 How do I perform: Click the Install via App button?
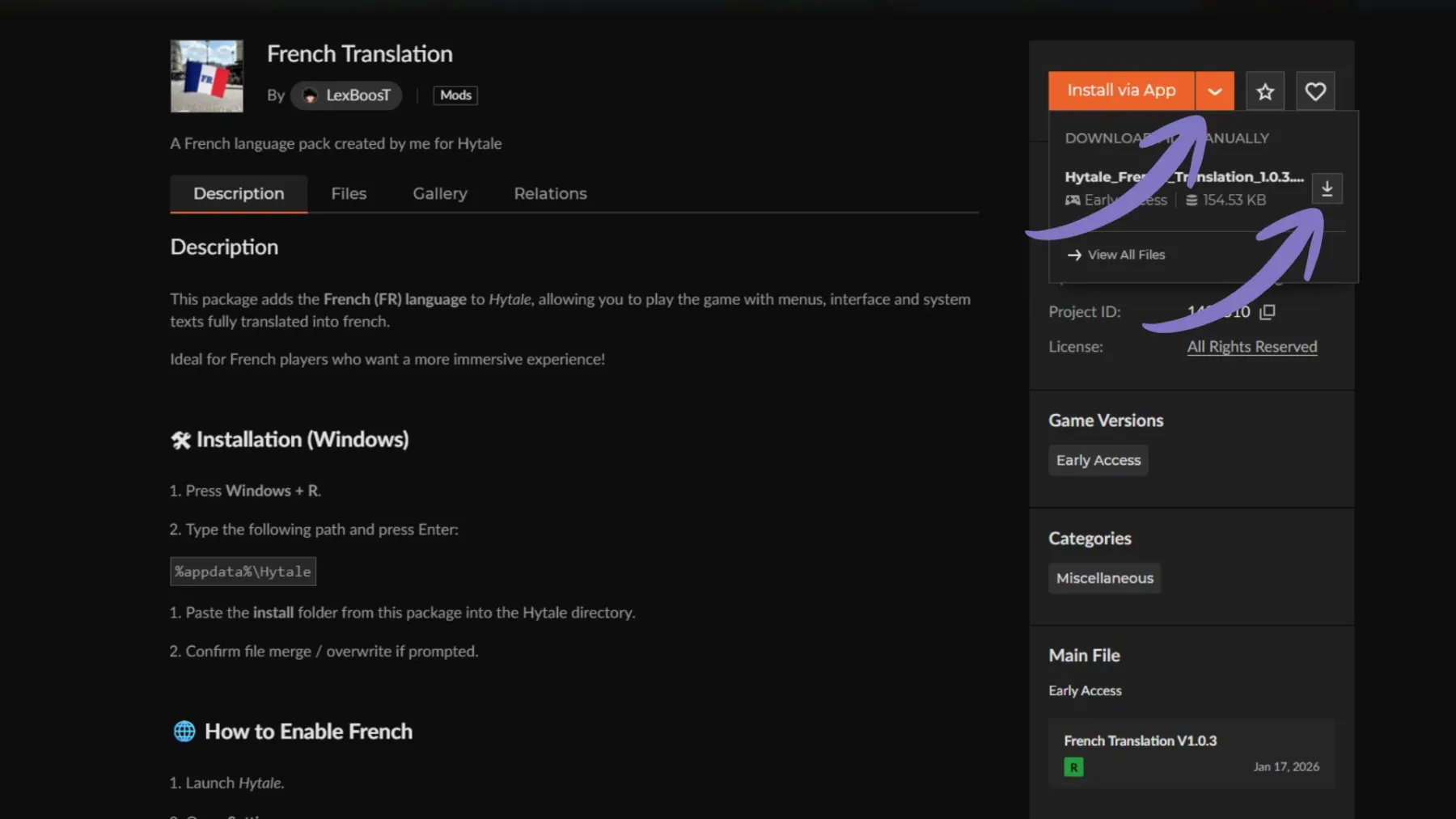pos(1121,91)
